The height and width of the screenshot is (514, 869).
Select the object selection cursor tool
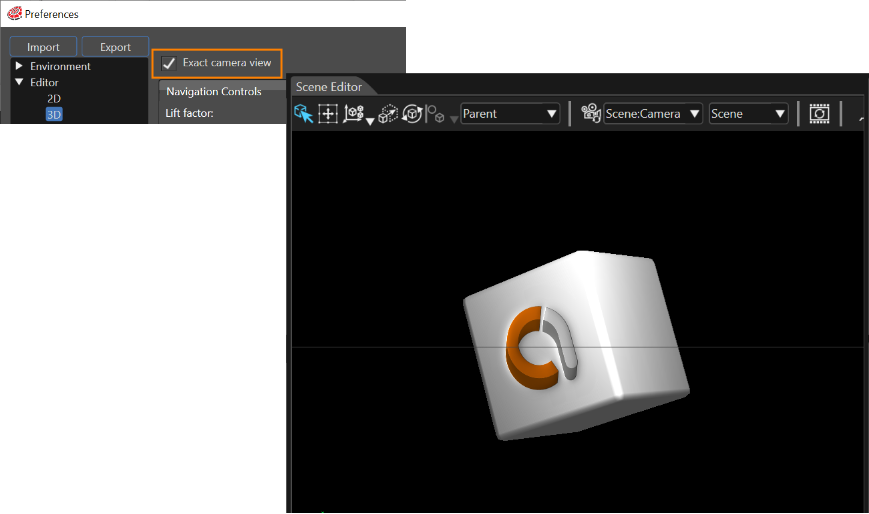[303, 114]
